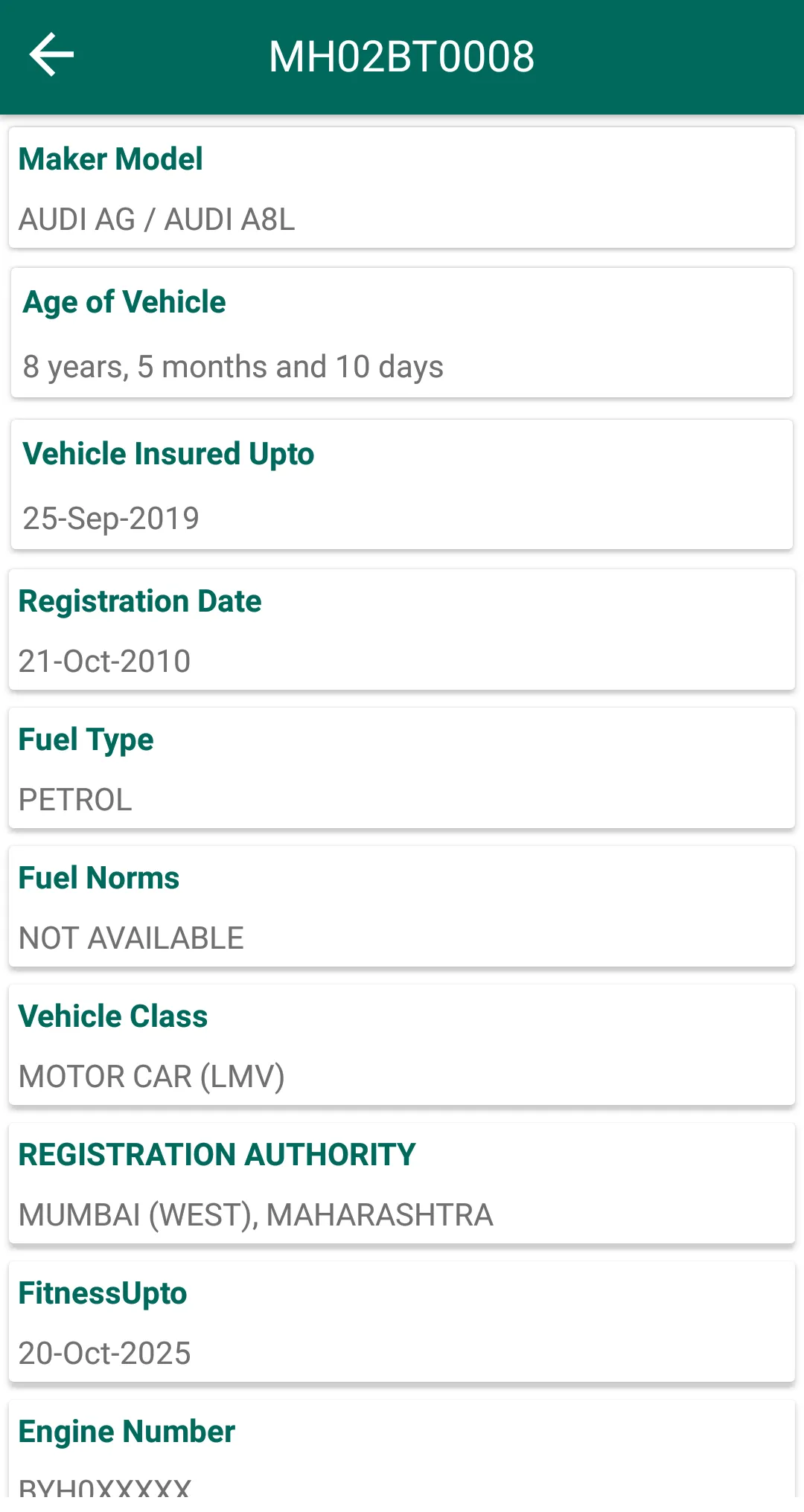
Task: Tap the MOTOR CAR (LMV) value
Action: tap(152, 1077)
